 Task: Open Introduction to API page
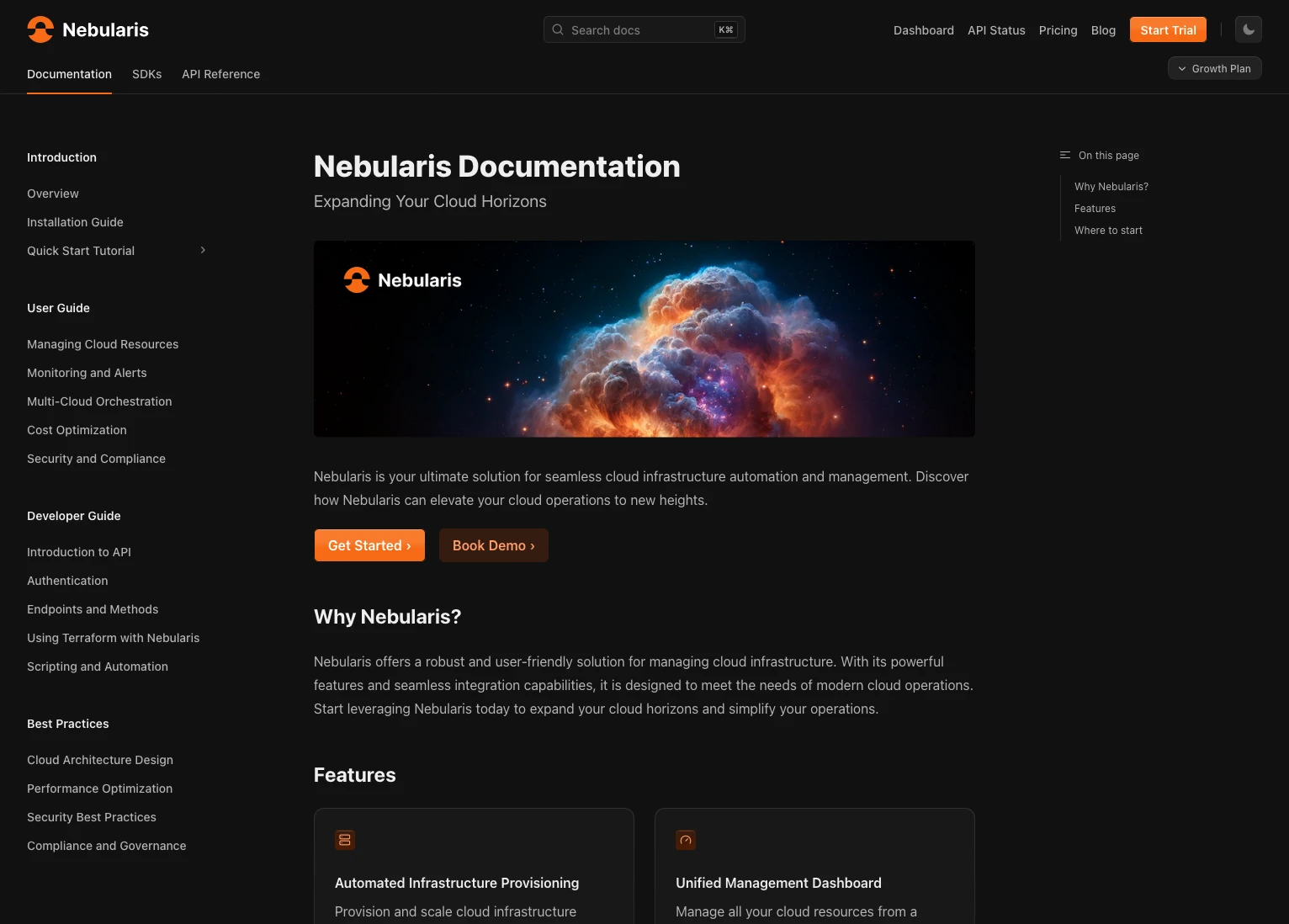[x=79, y=552]
